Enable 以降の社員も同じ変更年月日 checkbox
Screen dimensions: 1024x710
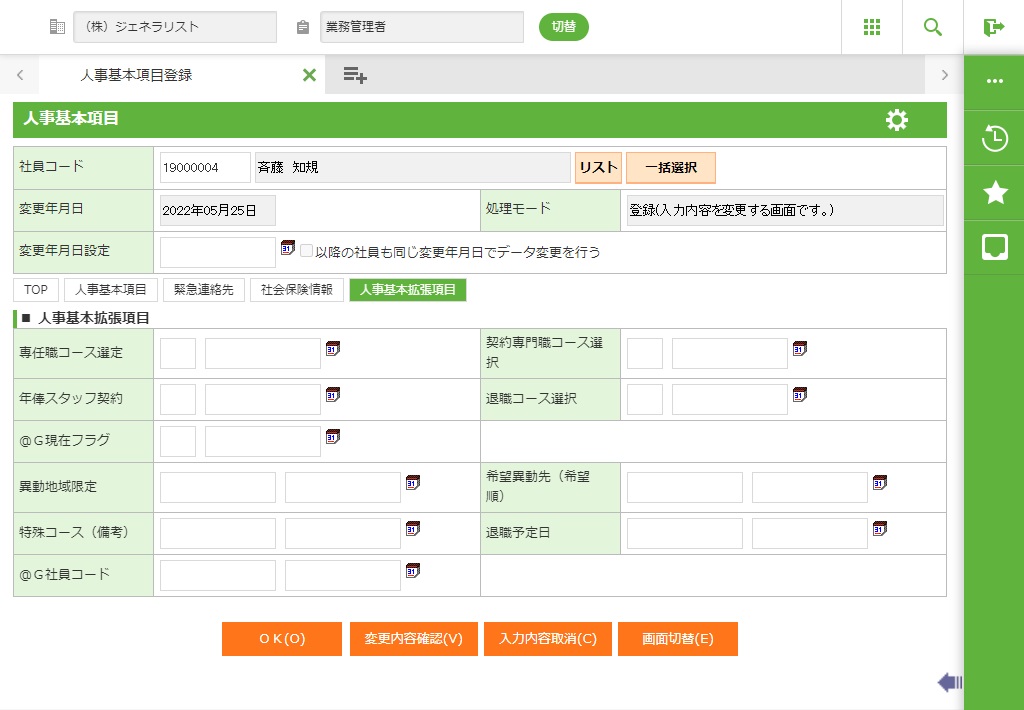[307, 252]
